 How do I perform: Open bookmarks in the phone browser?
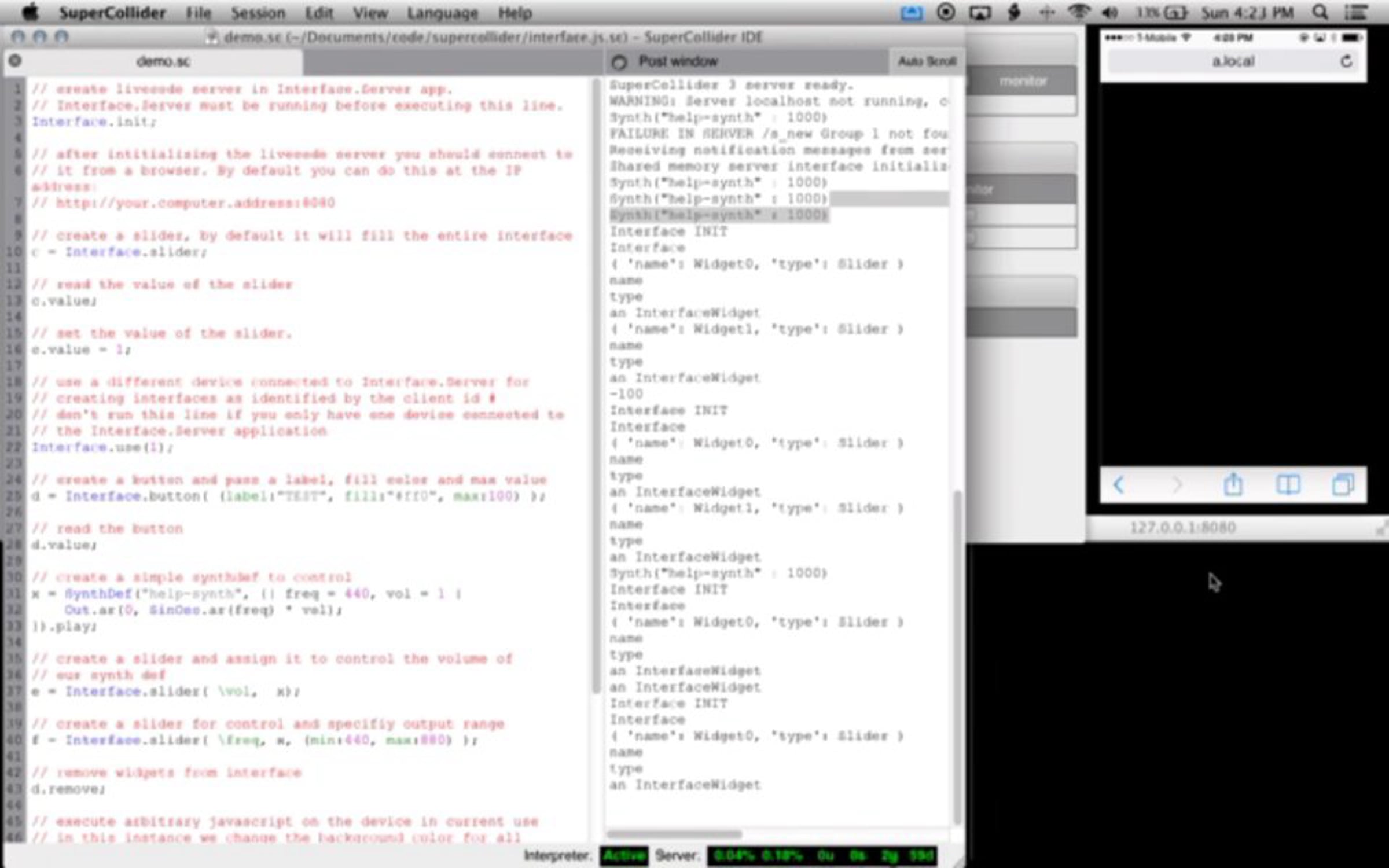click(1288, 485)
